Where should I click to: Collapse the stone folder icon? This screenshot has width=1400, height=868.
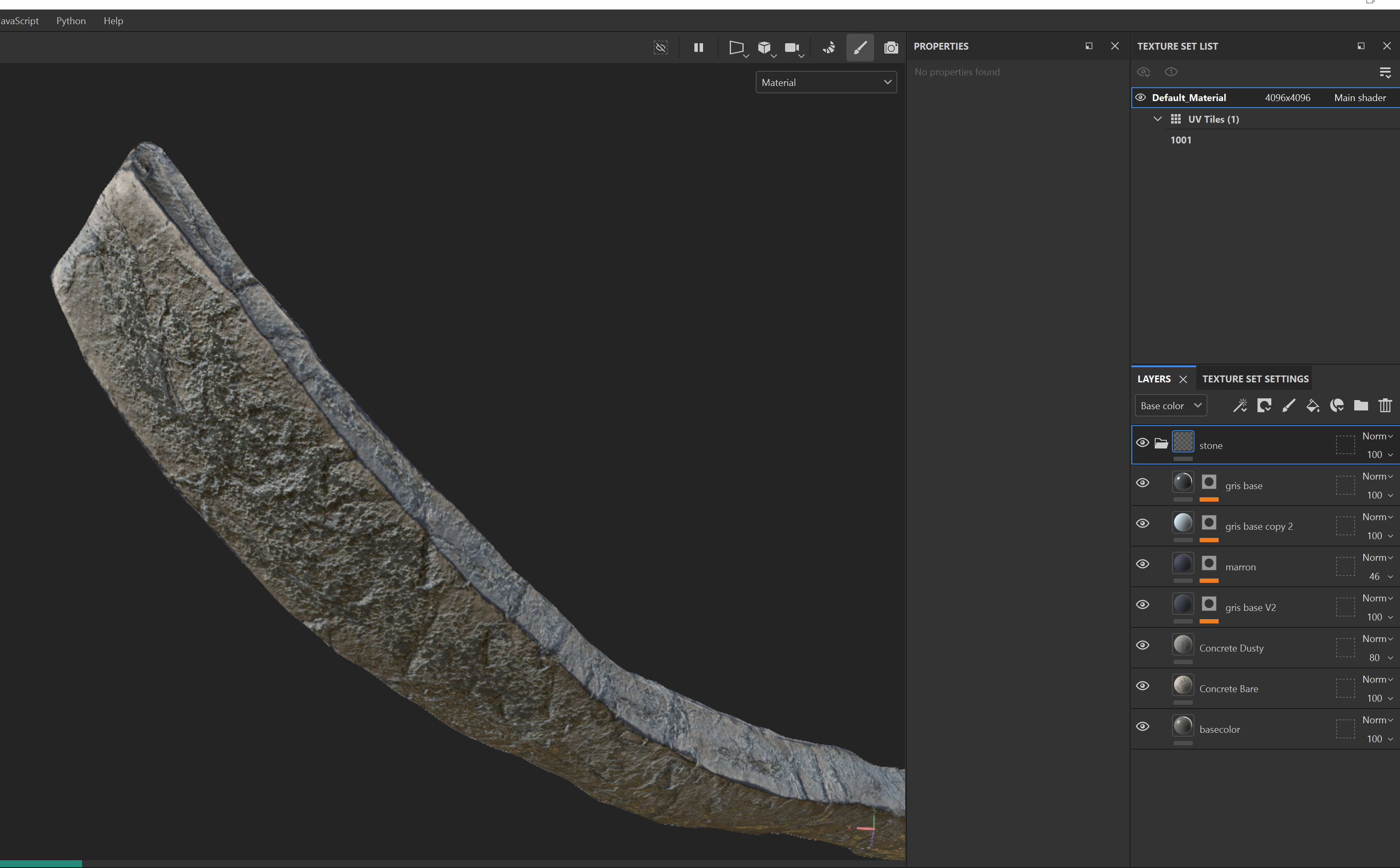pos(1161,442)
